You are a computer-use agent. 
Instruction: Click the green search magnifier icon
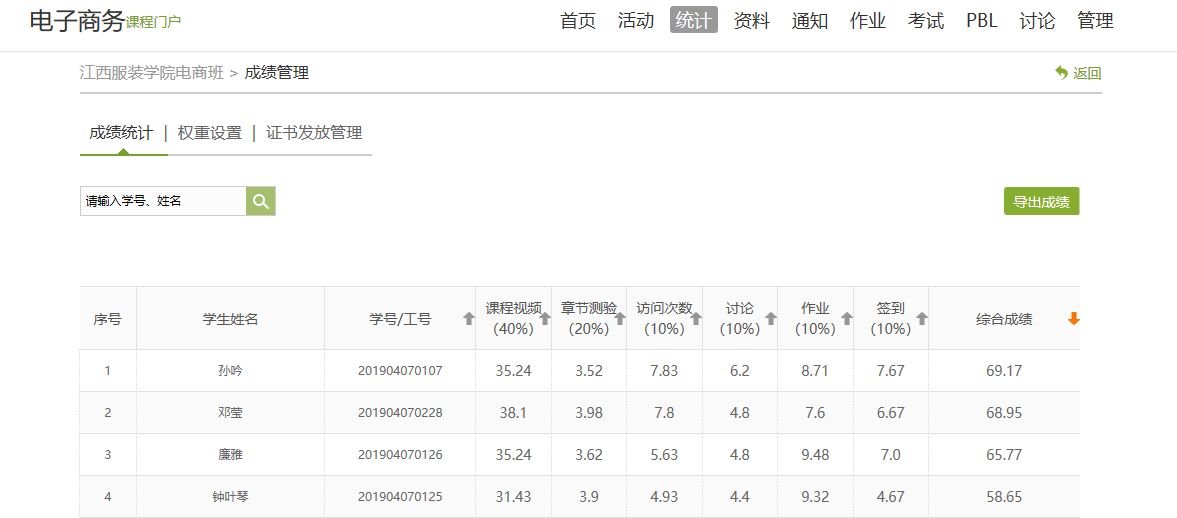(x=260, y=201)
